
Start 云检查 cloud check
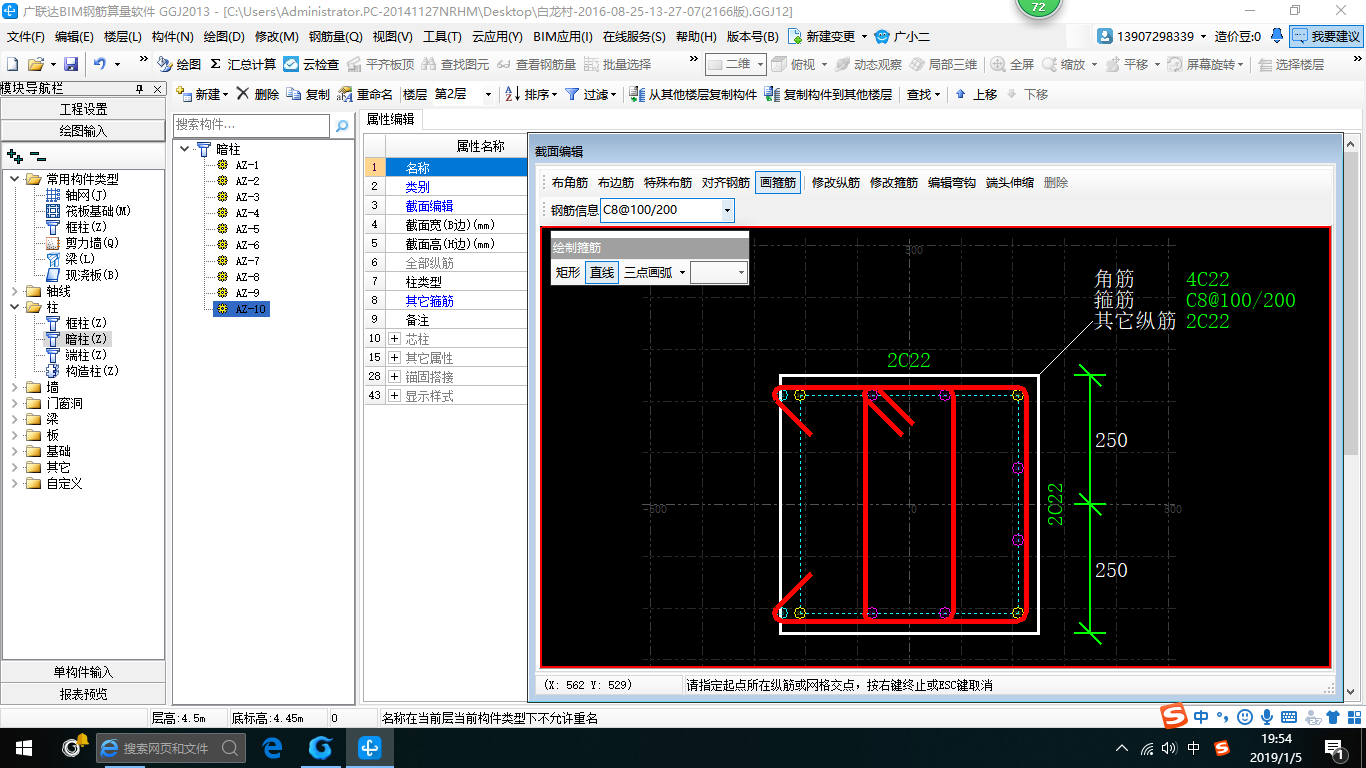(x=311, y=64)
